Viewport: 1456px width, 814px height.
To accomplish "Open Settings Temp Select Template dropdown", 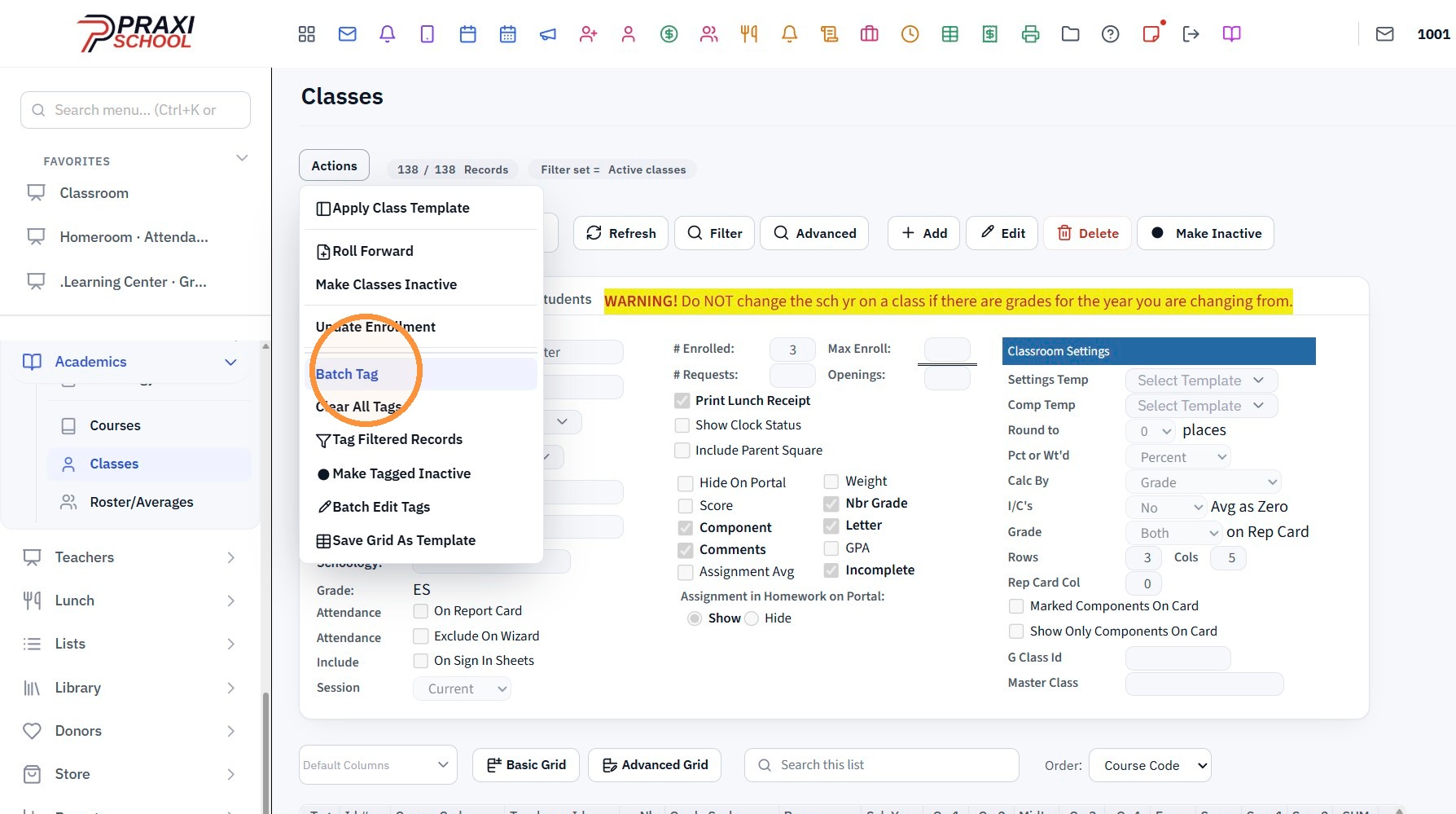I will (x=1202, y=381).
